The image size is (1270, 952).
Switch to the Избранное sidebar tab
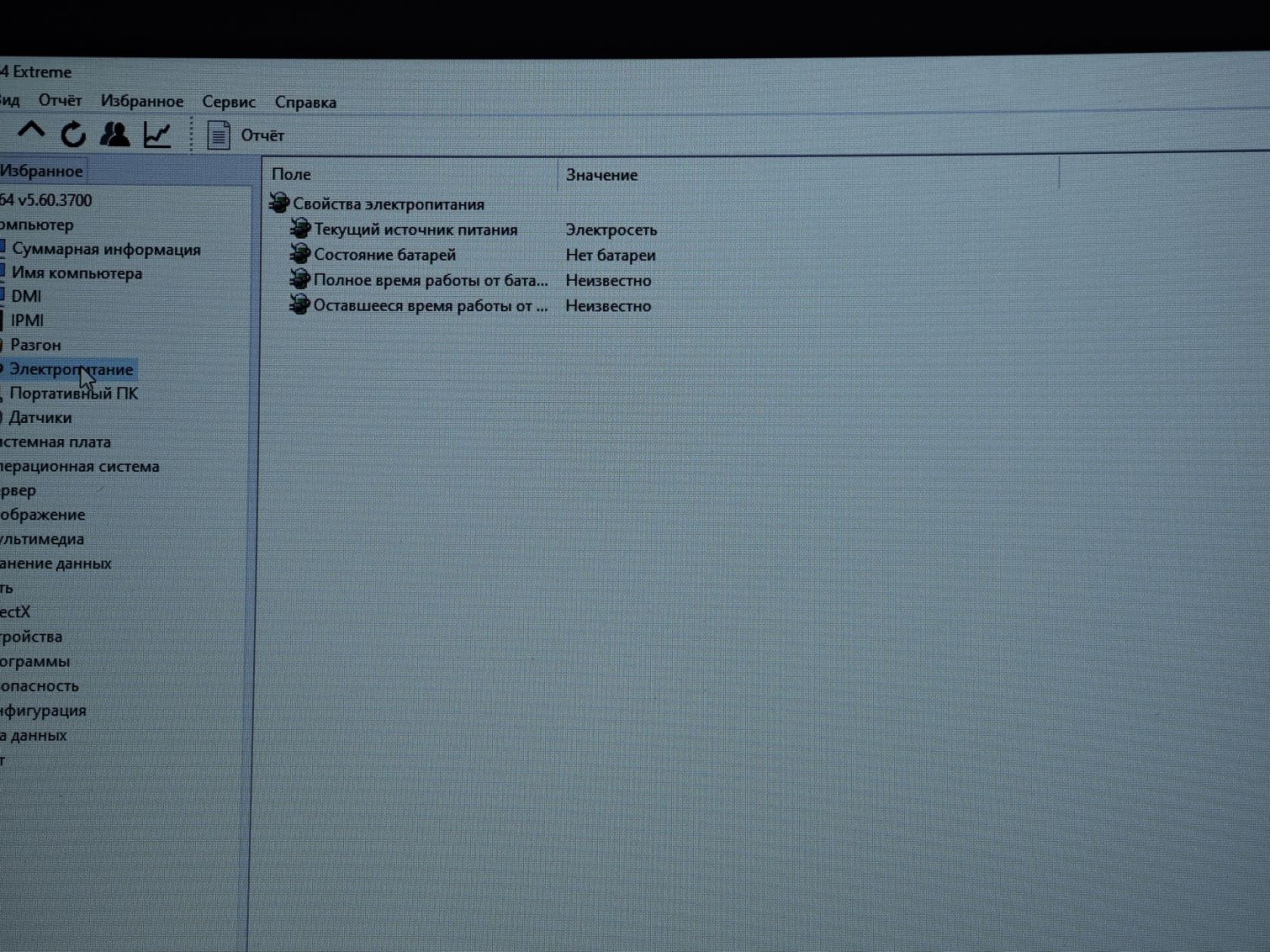pos(42,171)
